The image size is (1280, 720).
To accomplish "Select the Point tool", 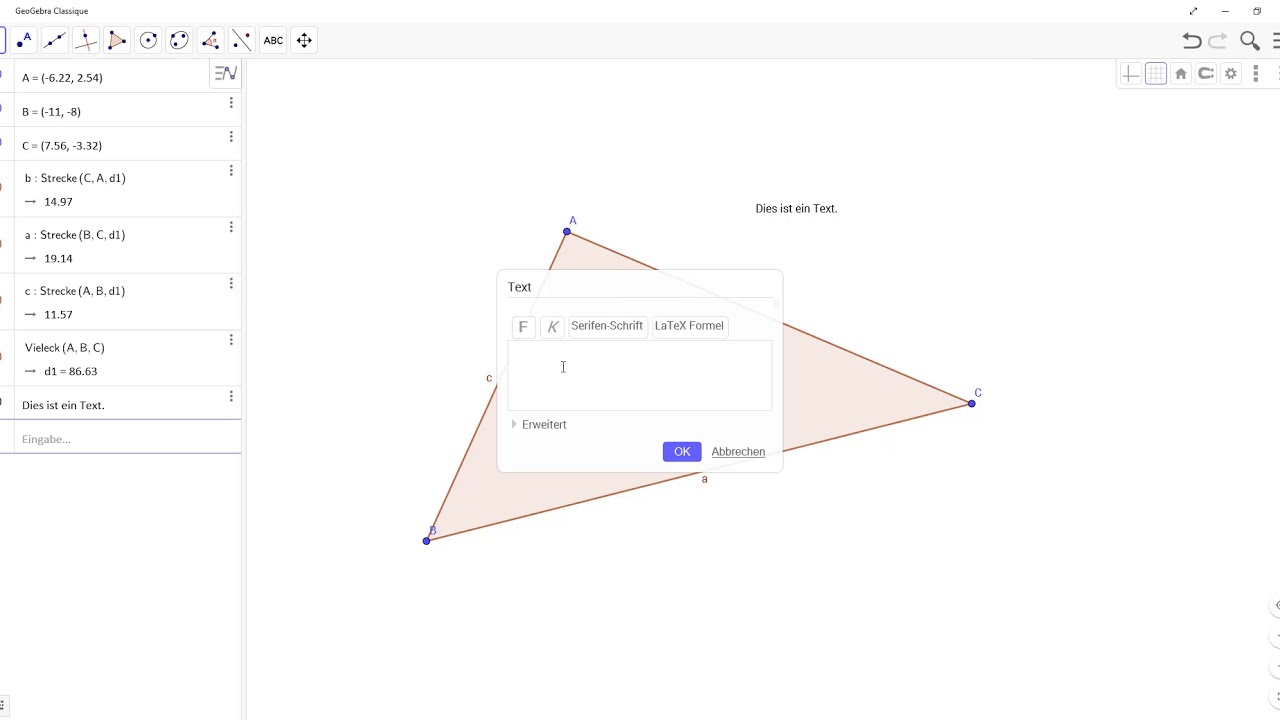I will pos(24,40).
